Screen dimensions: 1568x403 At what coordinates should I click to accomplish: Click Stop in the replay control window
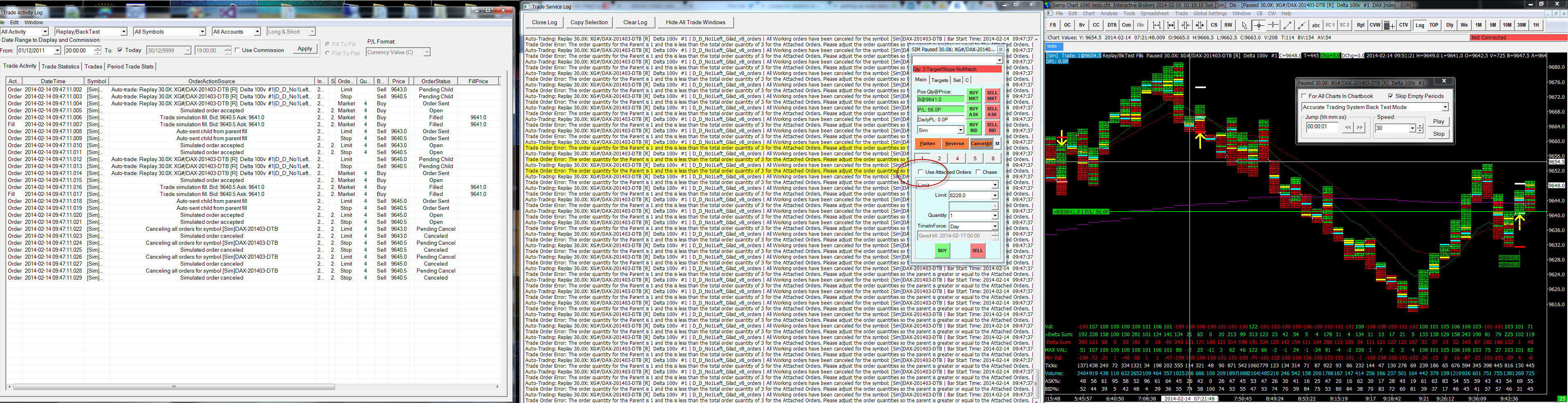(1438, 134)
